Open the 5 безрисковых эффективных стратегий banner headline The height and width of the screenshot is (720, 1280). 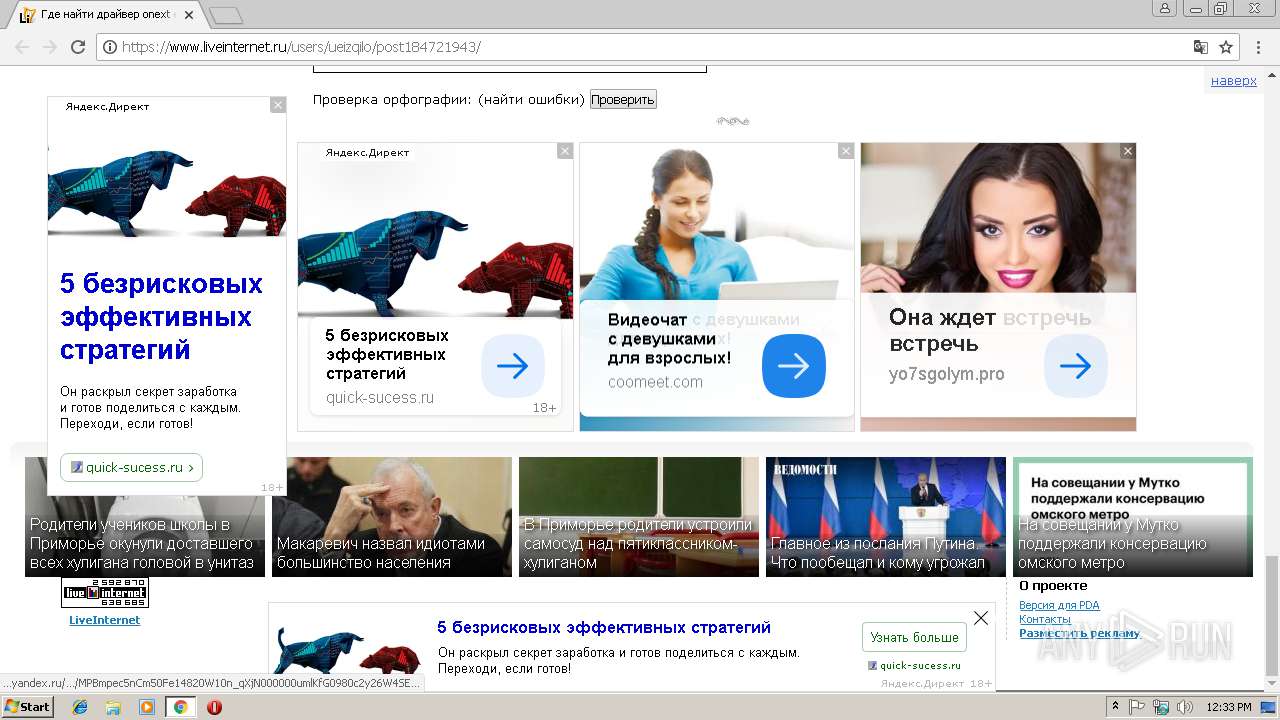(x=604, y=628)
